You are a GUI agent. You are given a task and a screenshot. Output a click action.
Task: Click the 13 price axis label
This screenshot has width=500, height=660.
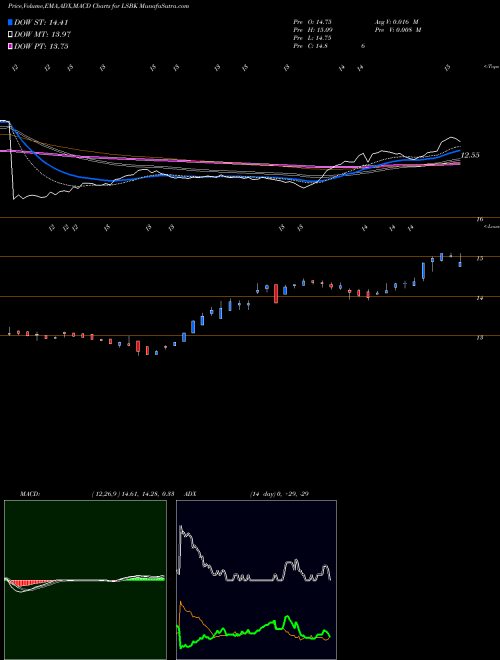pyautogui.click(x=479, y=338)
